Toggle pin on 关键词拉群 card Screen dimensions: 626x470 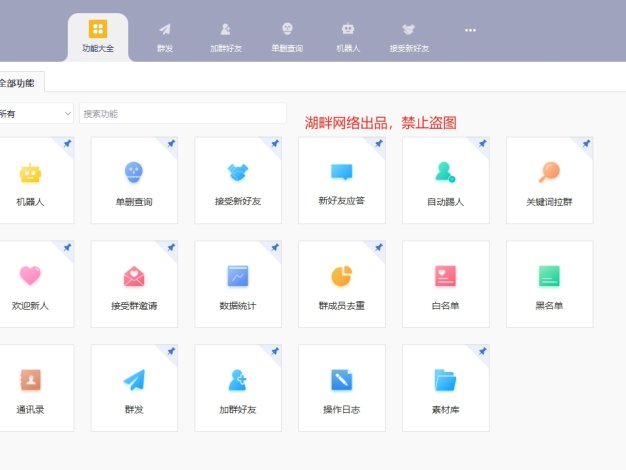586,143
